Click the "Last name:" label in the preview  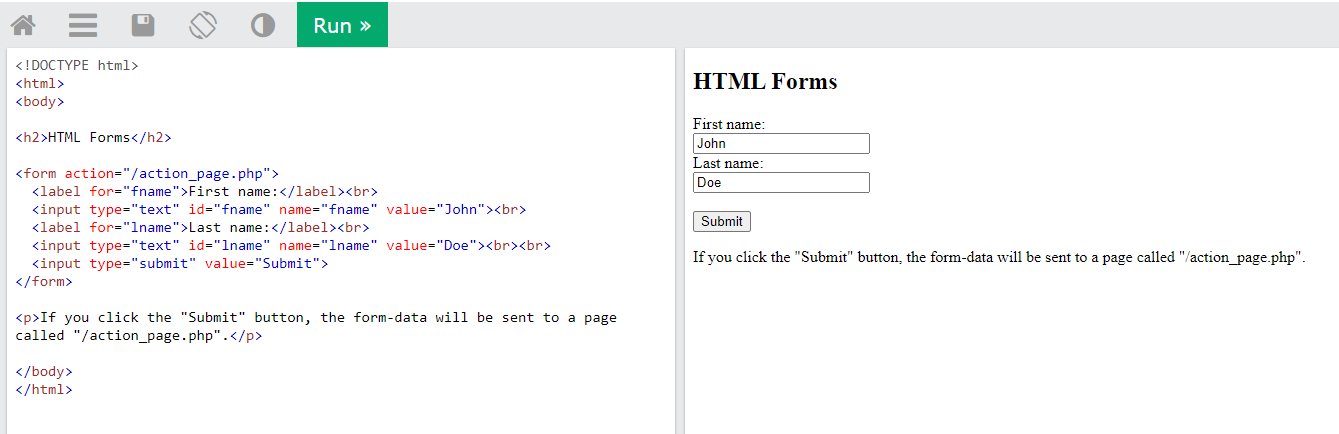pyautogui.click(x=728, y=163)
